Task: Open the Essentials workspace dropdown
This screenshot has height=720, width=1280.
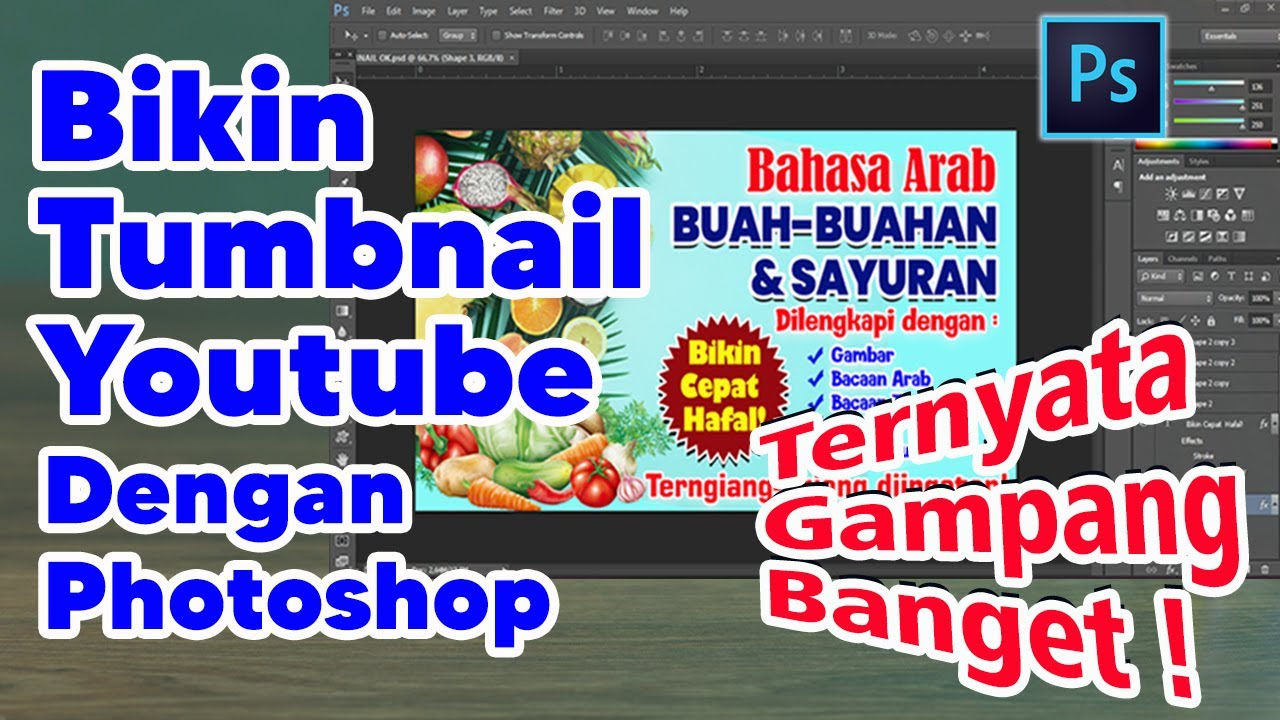Action: (1240, 36)
